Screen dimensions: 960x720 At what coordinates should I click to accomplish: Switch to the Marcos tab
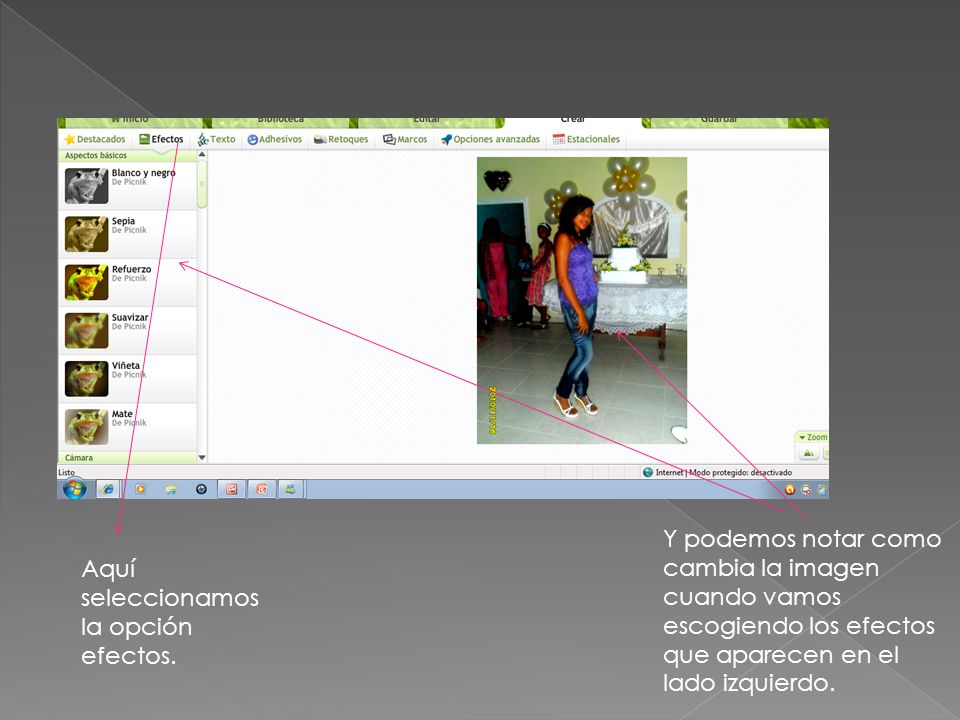pyautogui.click(x=405, y=139)
